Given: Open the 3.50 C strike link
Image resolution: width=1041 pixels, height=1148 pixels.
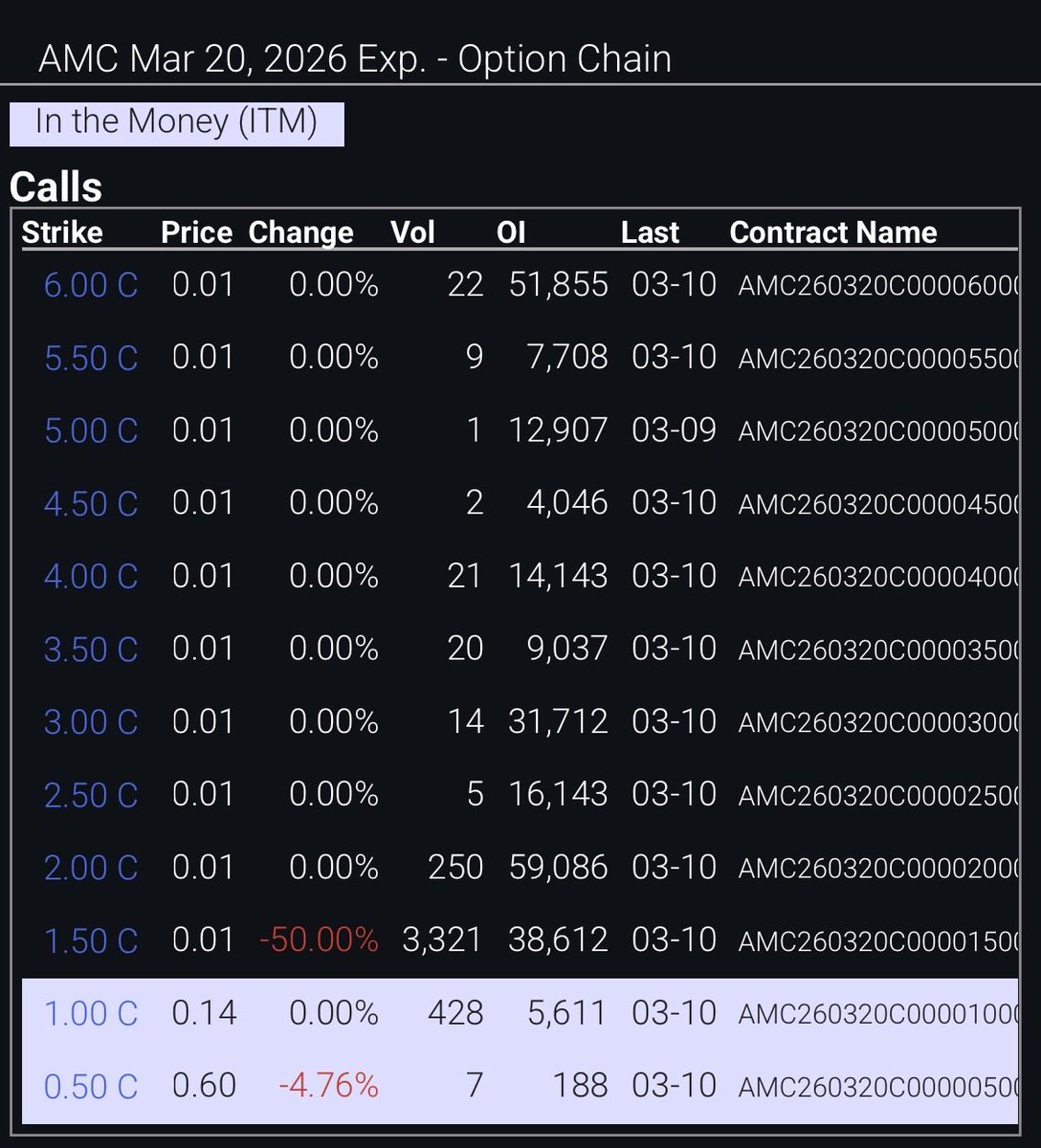Looking at the screenshot, I should click(91, 650).
